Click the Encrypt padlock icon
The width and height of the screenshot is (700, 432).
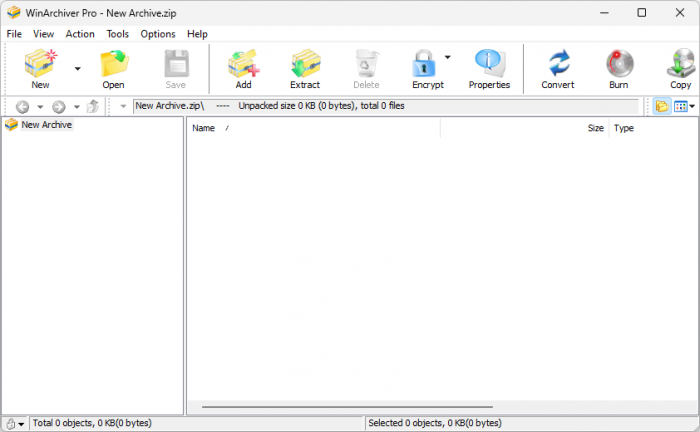tap(426, 66)
